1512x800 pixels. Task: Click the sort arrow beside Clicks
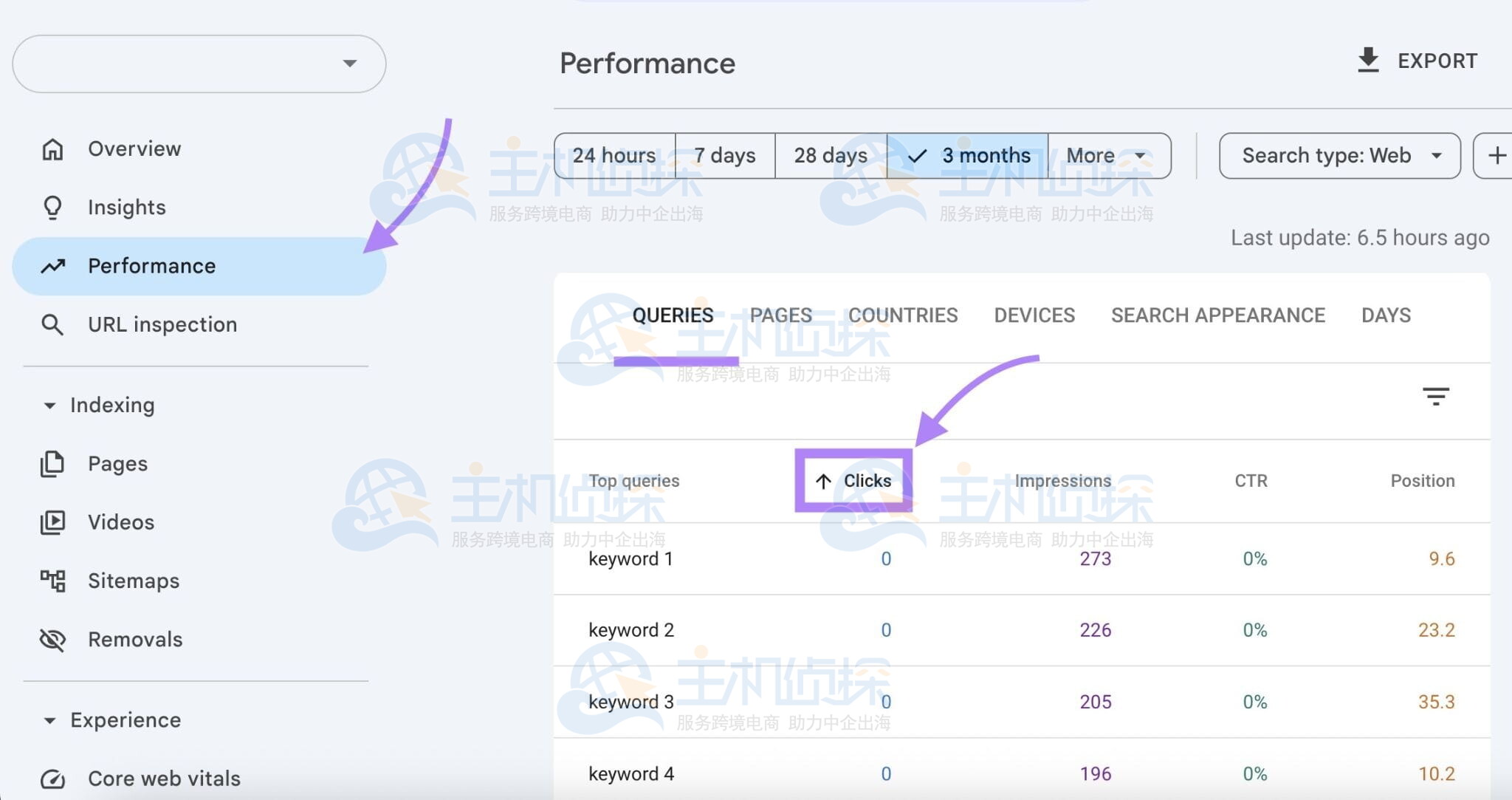point(823,482)
